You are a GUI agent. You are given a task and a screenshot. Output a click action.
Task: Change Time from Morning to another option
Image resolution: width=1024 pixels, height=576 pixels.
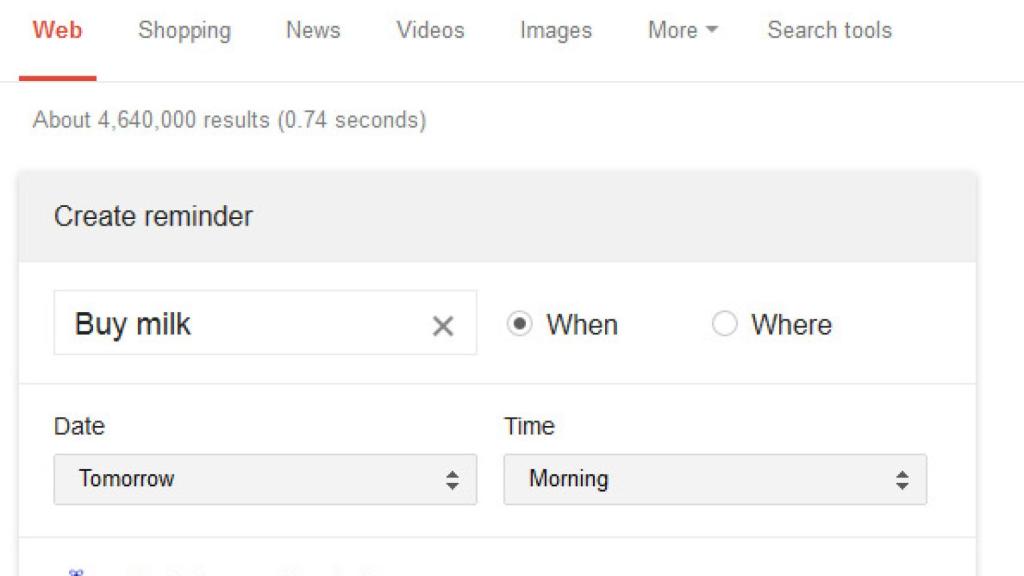pos(715,479)
